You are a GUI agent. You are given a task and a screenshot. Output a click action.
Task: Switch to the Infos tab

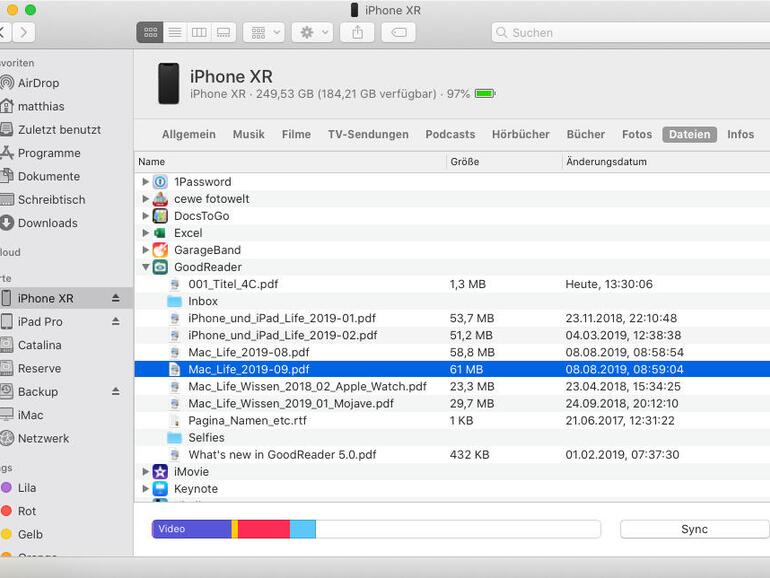click(741, 135)
